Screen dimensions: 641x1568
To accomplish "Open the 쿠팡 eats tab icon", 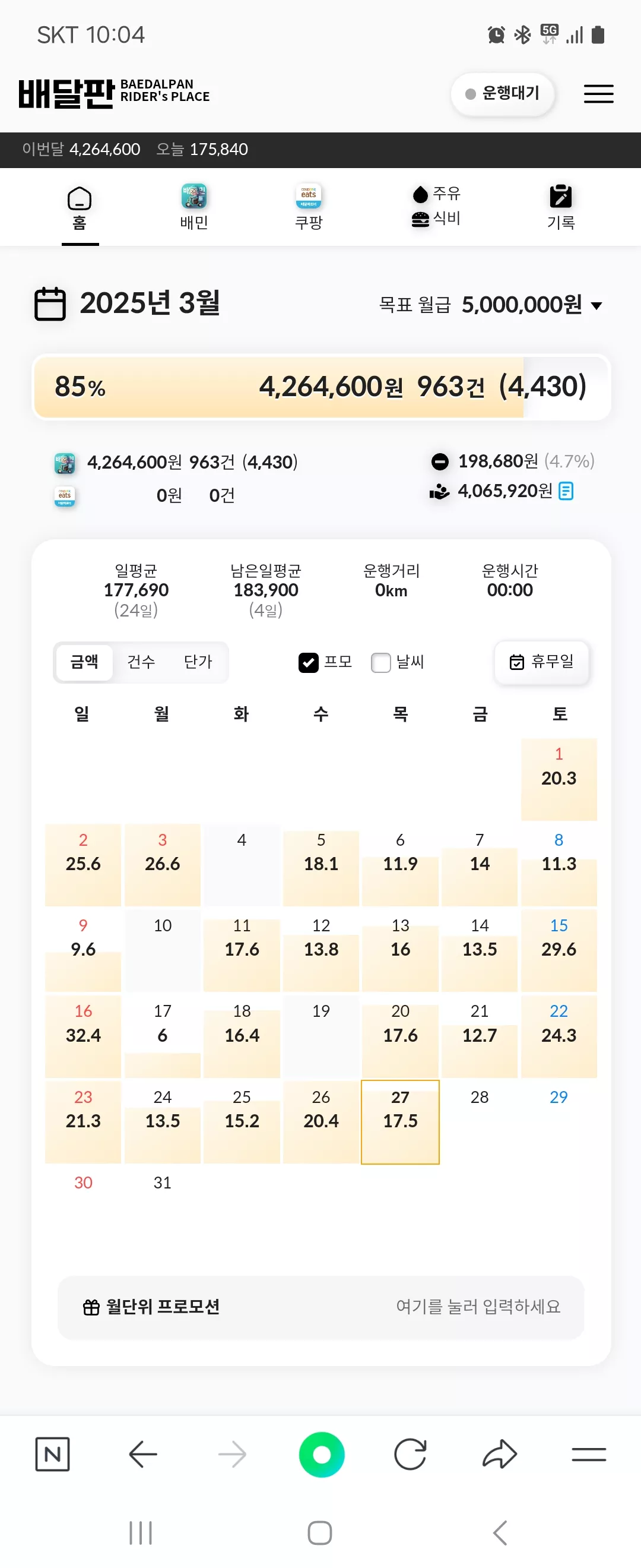I will click(x=309, y=197).
